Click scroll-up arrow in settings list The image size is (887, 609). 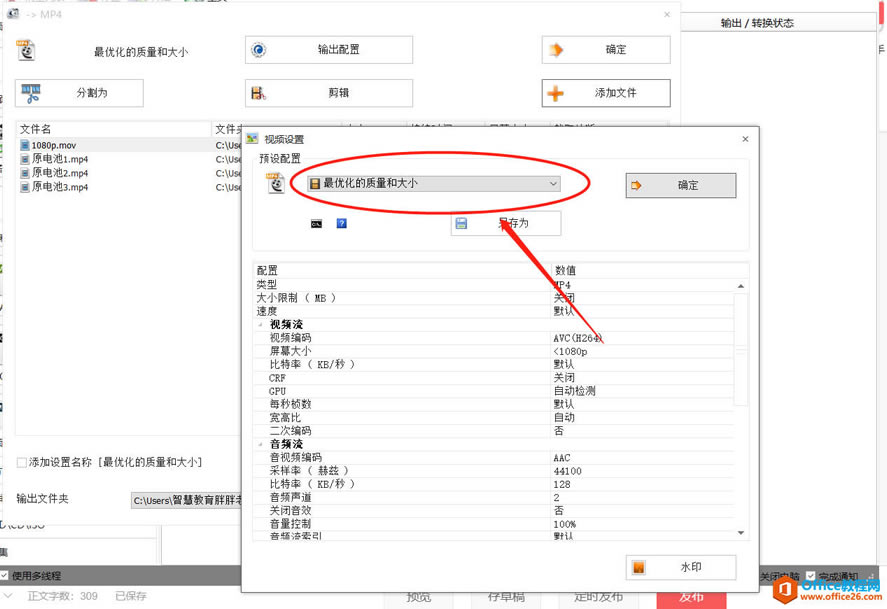point(741,287)
